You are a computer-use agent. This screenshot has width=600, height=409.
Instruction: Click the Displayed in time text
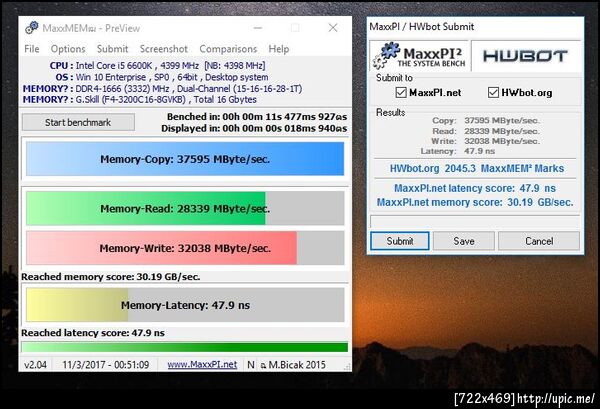(x=254, y=128)
